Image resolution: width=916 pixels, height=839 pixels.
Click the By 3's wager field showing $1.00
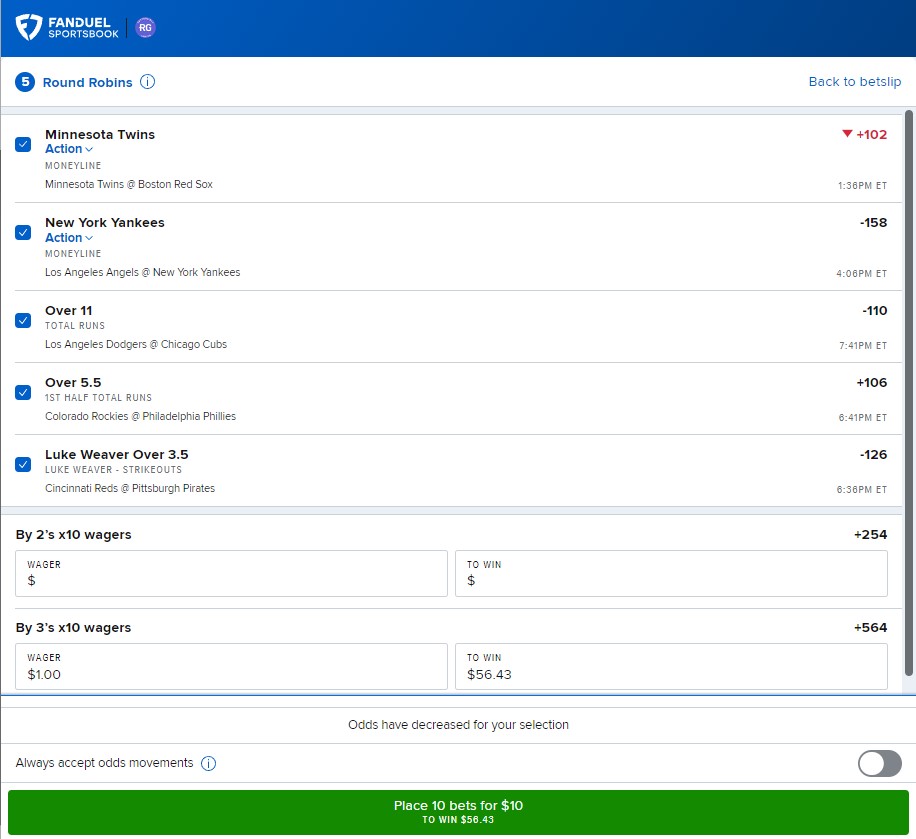231,667
